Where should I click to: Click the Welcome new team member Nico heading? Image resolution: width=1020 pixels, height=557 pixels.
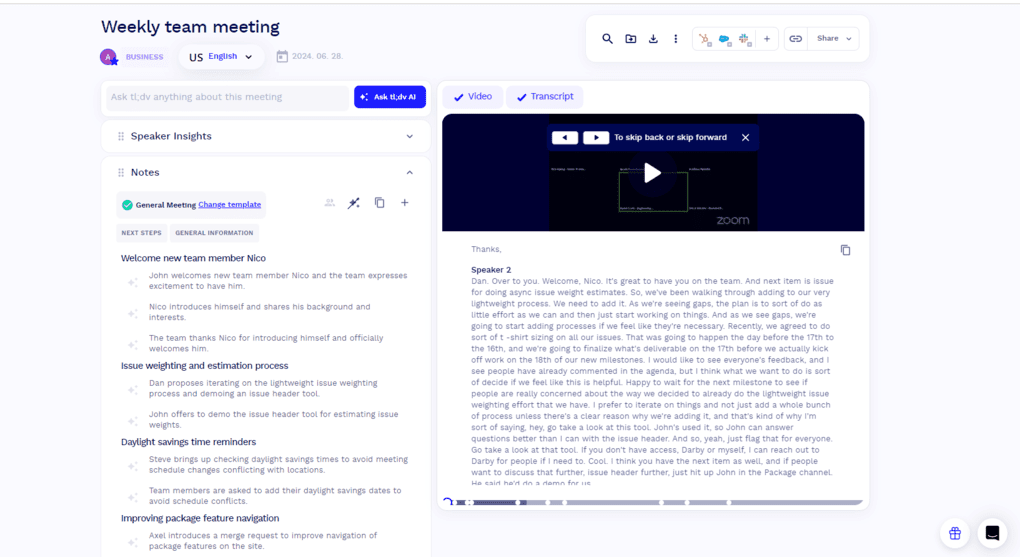(193, 258)
